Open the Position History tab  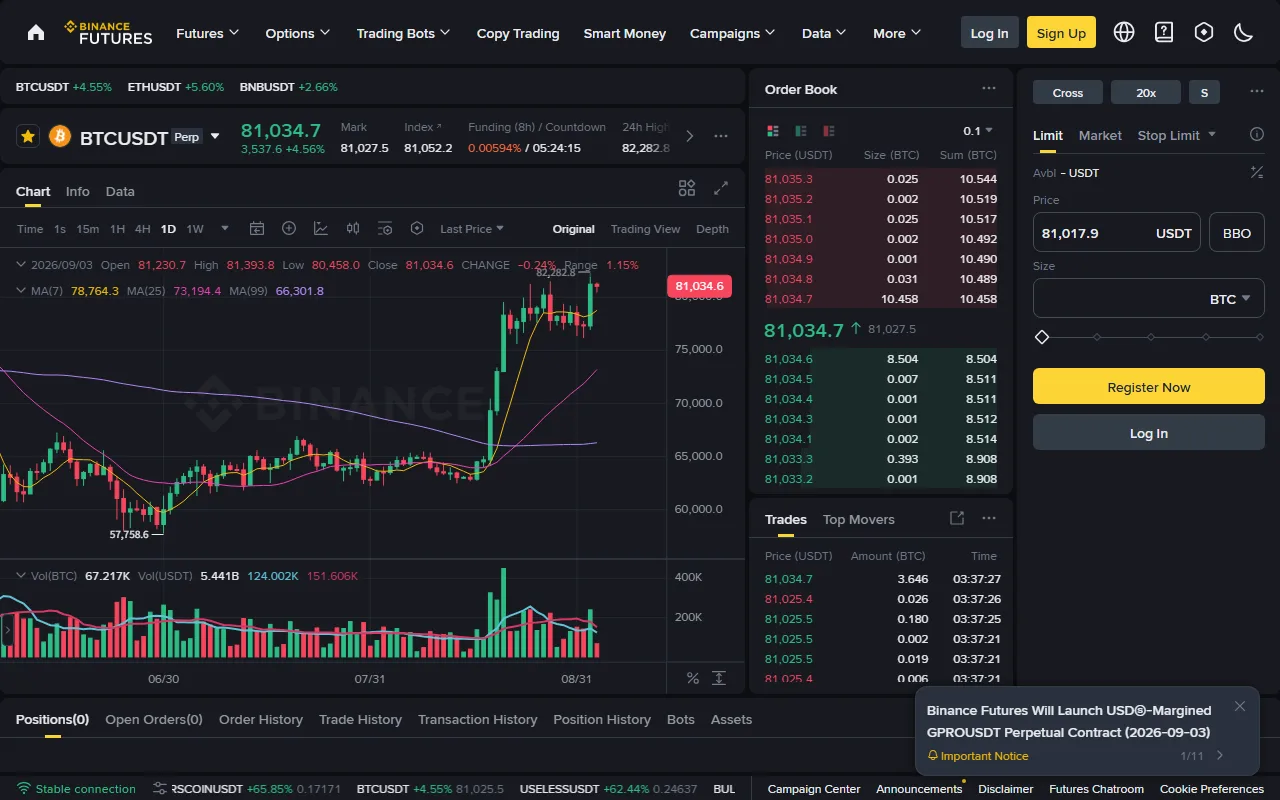tap(602, 719)
